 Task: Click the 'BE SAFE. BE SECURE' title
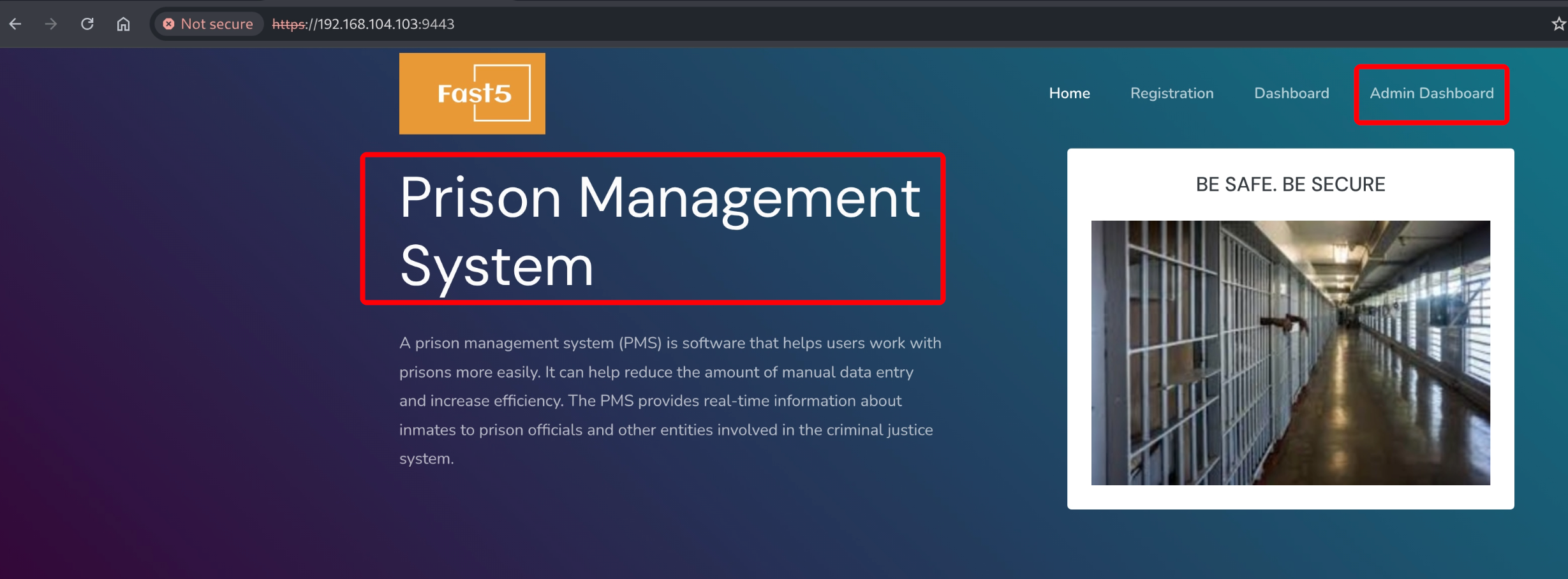(x=1290, y=184)
